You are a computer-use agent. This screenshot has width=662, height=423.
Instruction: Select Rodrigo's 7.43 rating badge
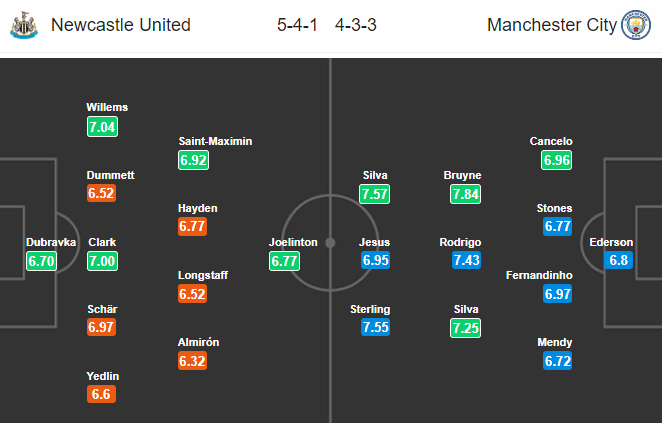[x=467, y=260]
